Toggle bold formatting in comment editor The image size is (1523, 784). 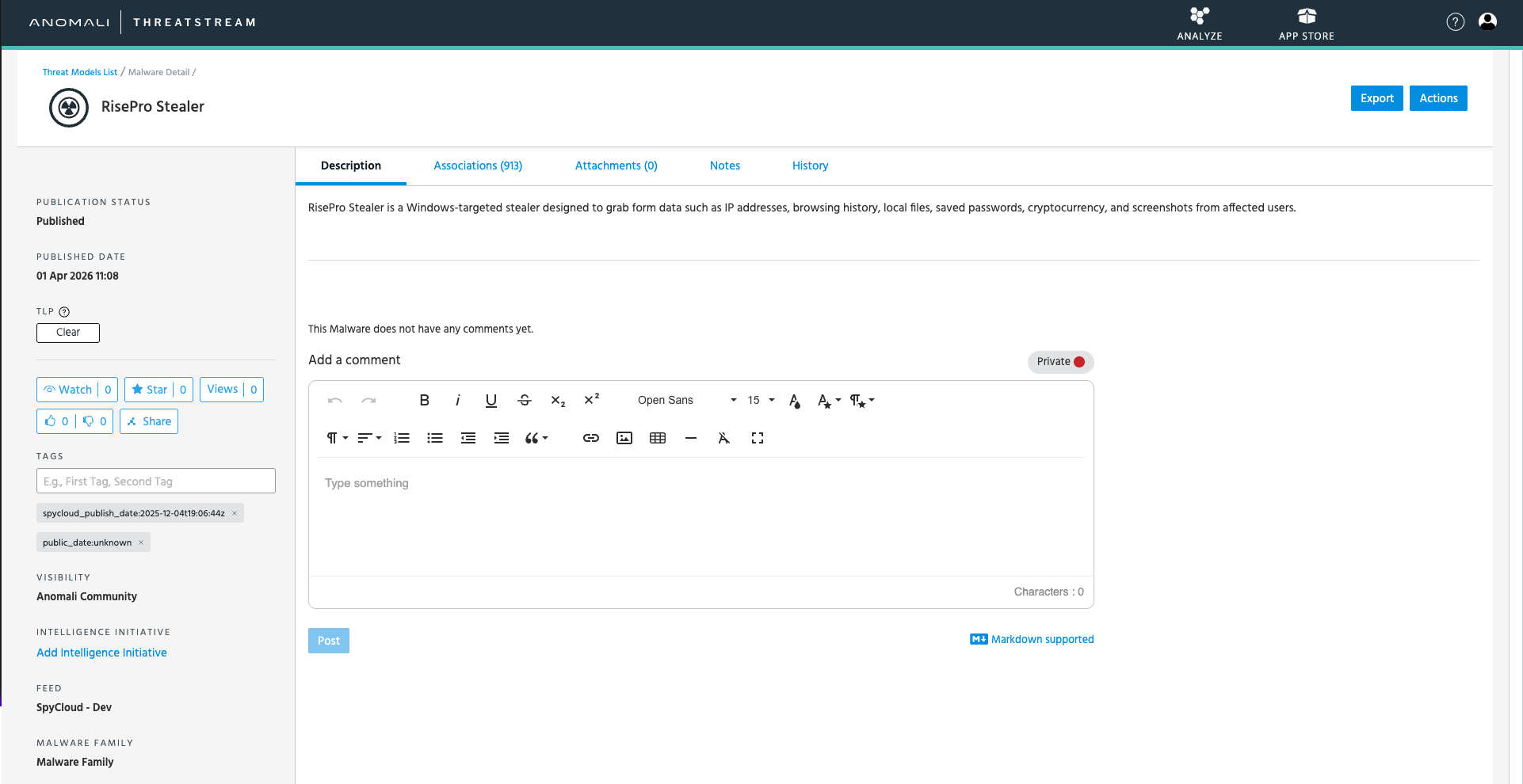pyautogui.click(x=425, y=401)
